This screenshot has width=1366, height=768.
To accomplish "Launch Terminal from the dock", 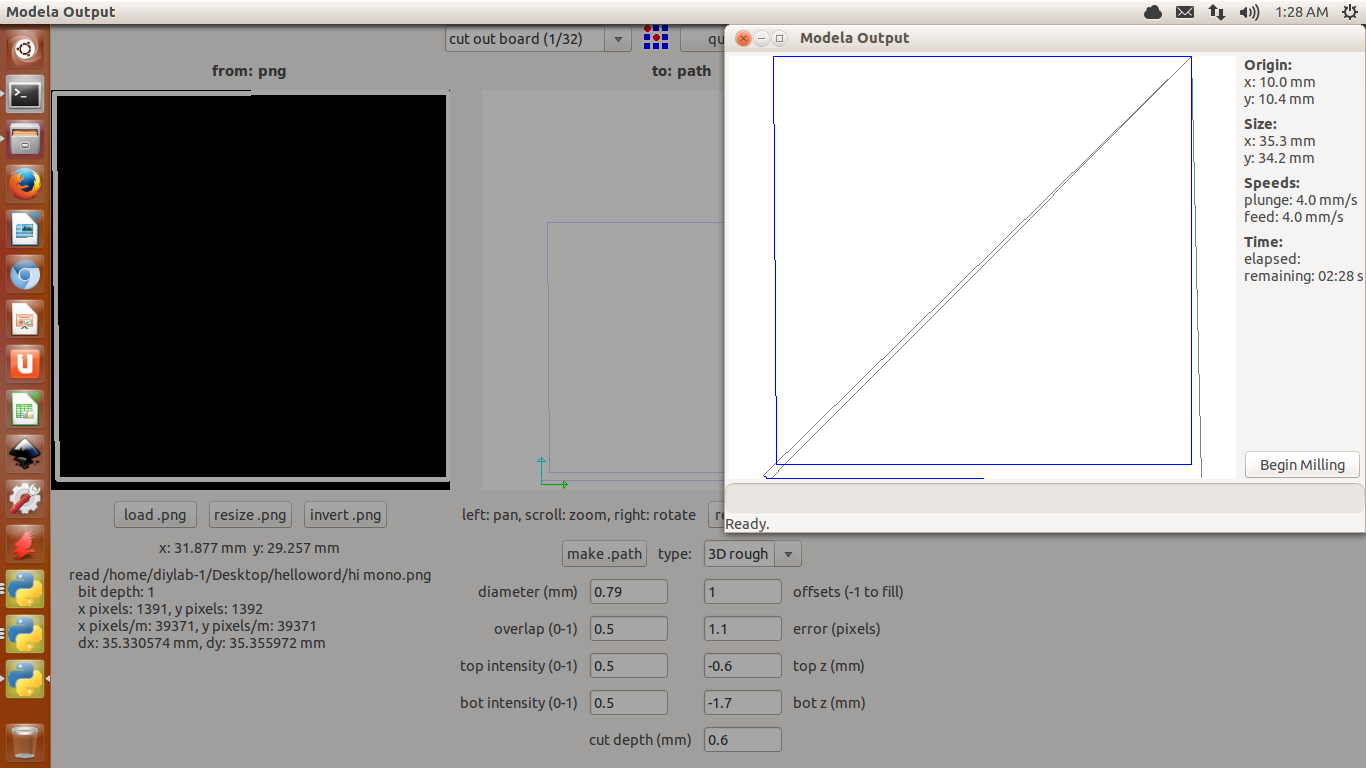I will click(25, 95).
